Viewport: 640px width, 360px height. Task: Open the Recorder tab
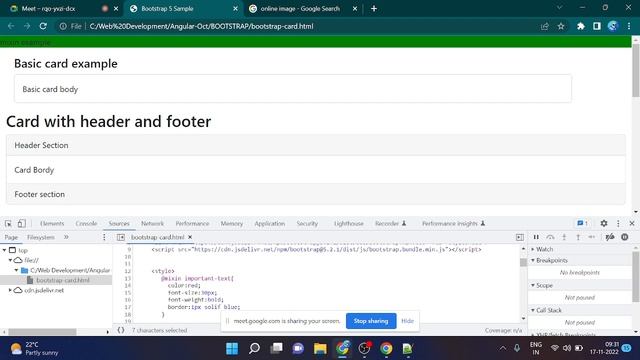[x=390, y=224]
